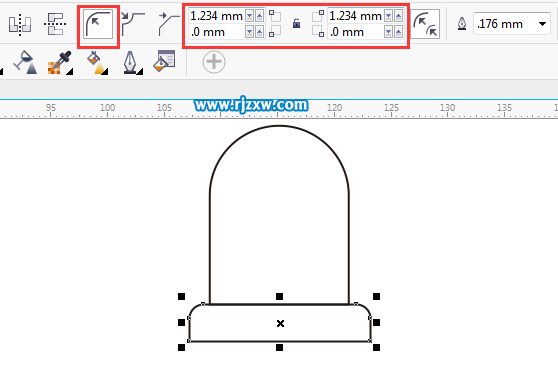Click the bottom-left corner radius field
Screen dimensions: 558x383
click(217, 32)
